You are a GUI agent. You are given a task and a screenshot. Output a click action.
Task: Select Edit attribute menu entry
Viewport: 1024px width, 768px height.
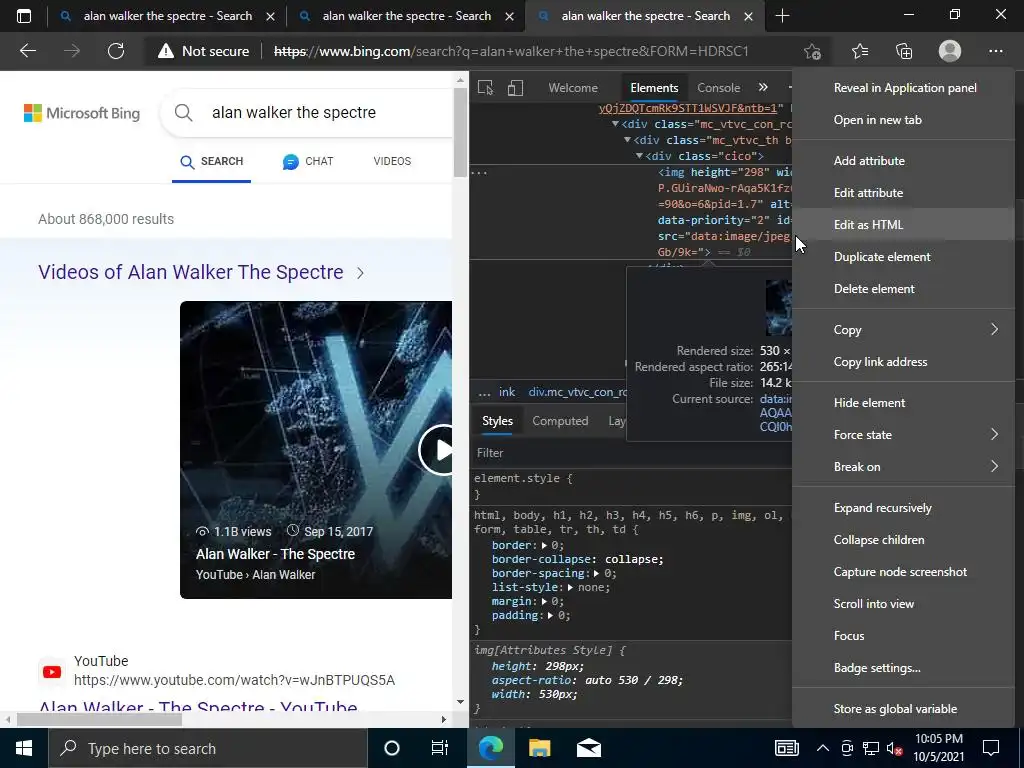pos(903,193)
